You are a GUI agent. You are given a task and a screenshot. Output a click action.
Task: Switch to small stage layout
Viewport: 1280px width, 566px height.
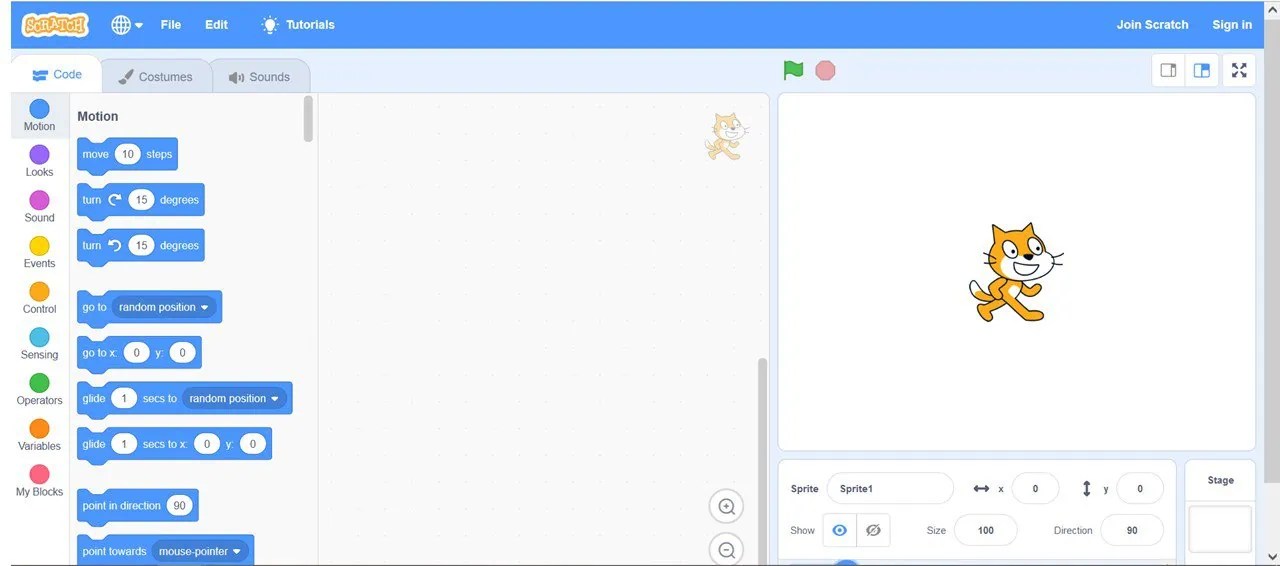point(1168,70)
